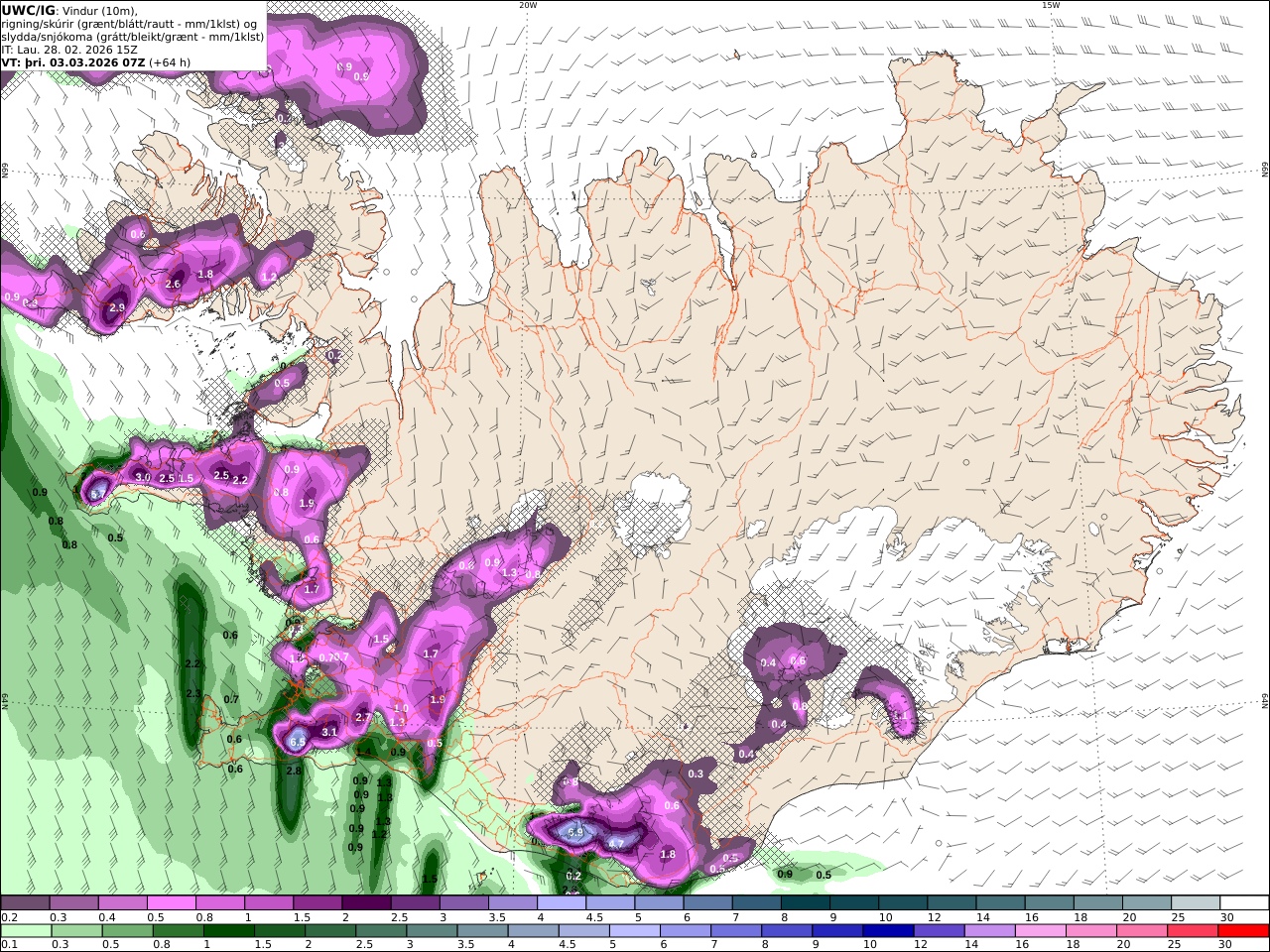Pick the snow legend swatch between 0.5 and 0.8
Image resolution: width=1270 pixels, height=952 pixels.
(173, 903)
